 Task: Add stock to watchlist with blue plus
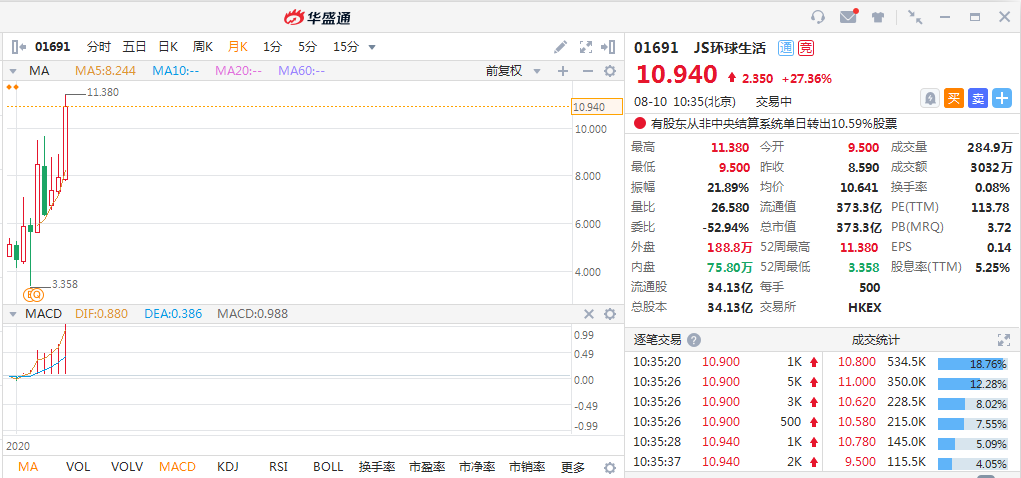1001,98
